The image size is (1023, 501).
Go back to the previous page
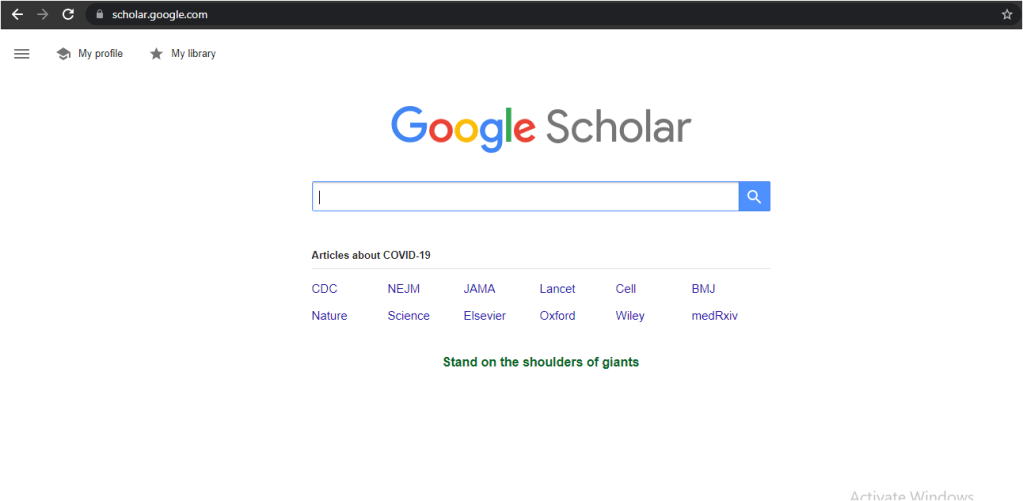pyautogui.click(x=17, y=15)
